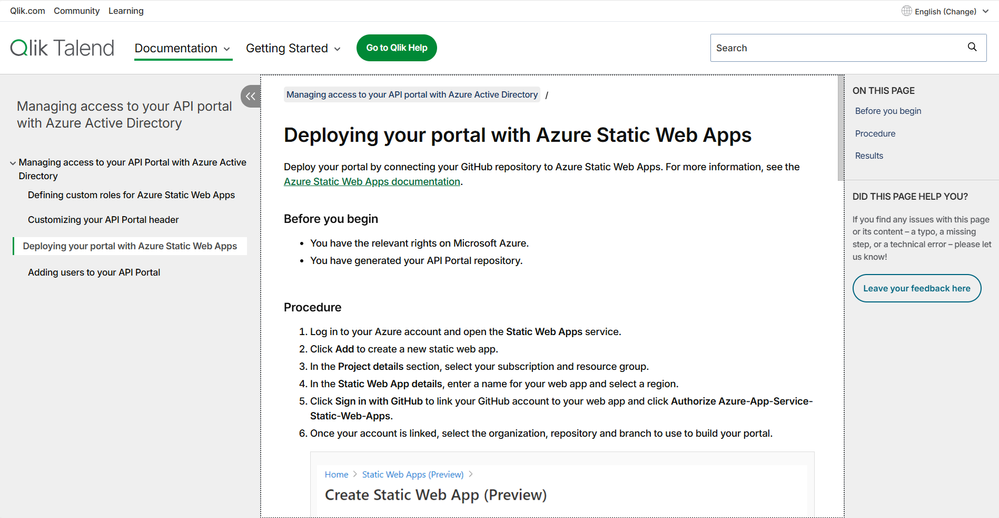
Task: Expand the Documentation dropdown menu
Action: pyautogui.click(x=182, y=48)
